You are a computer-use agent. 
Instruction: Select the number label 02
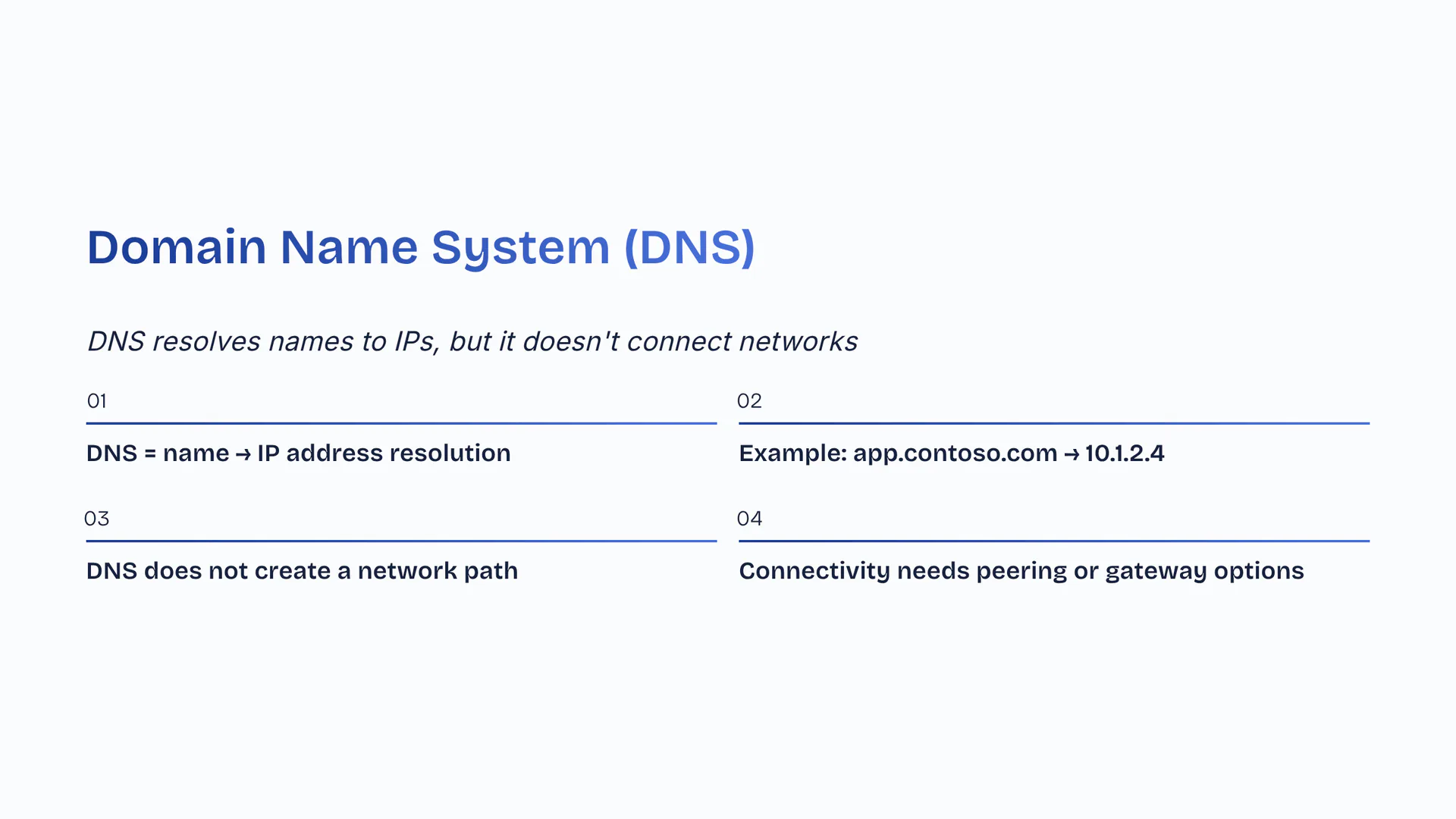coord(748,401)
